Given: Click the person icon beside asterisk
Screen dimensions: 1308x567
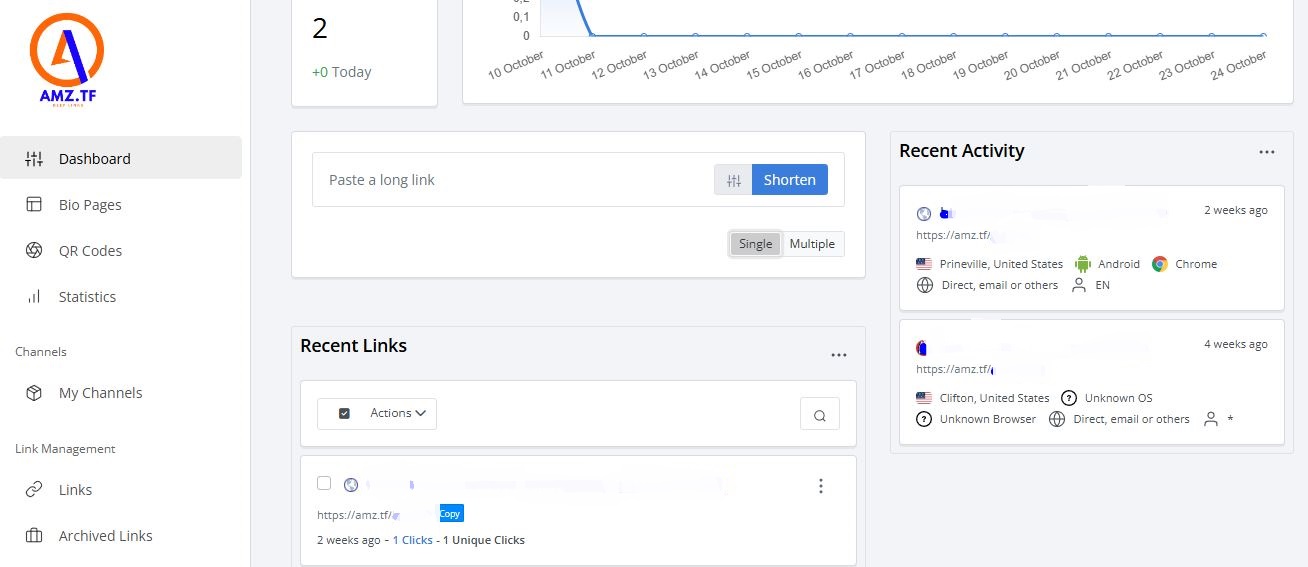Looking at the screenshot, I should (x=1211, y=419).
